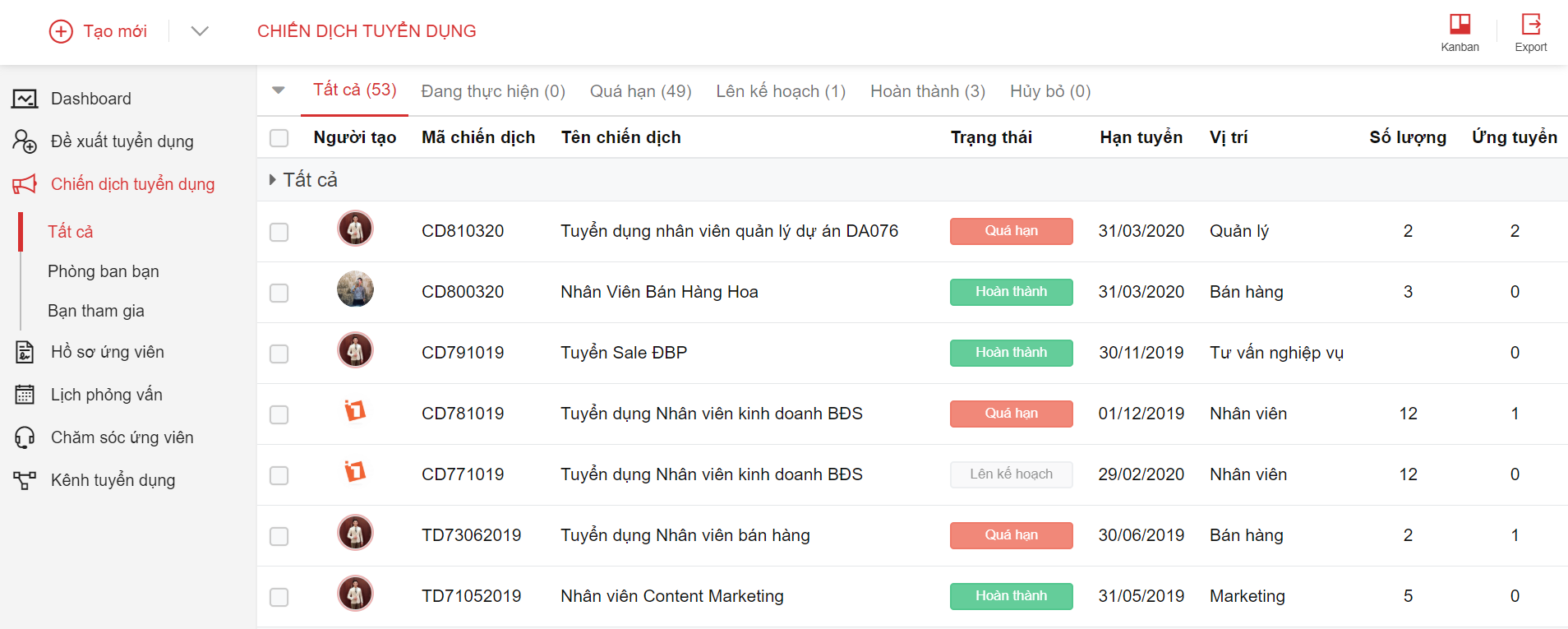Open Chăm sóc ứng viên headset icon
This screenshot has width=1568, height=629.
(25, 437)
